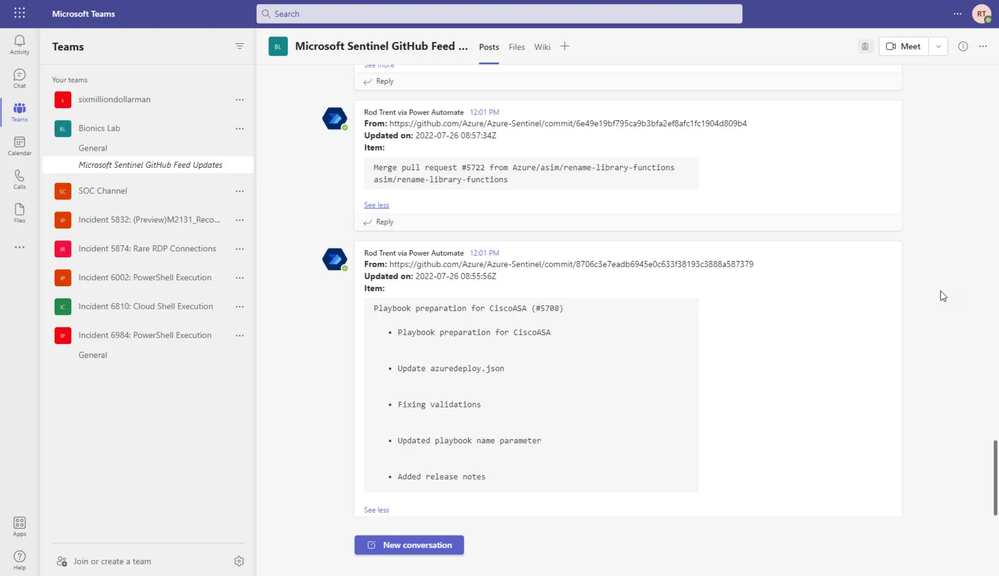Switch to the Files tab
Screen dimensions: 999x576
coord(517,47)
